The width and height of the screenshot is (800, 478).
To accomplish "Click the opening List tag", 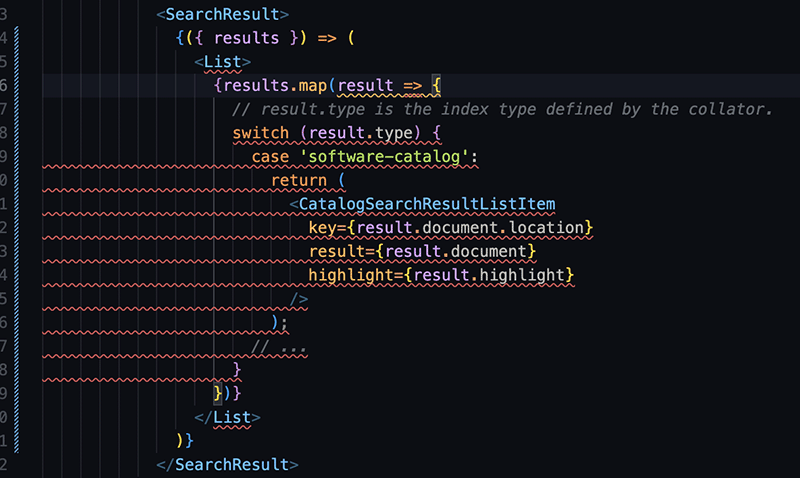I will (x=222, y=62).
